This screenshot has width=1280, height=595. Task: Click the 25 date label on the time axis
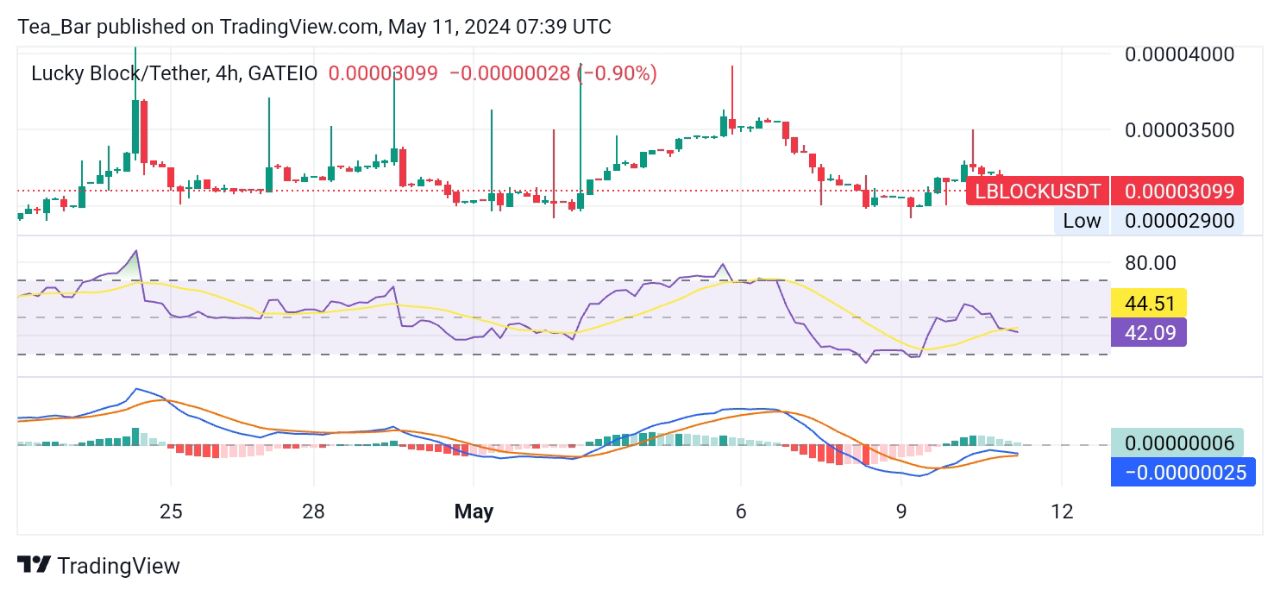coord(171,512)
